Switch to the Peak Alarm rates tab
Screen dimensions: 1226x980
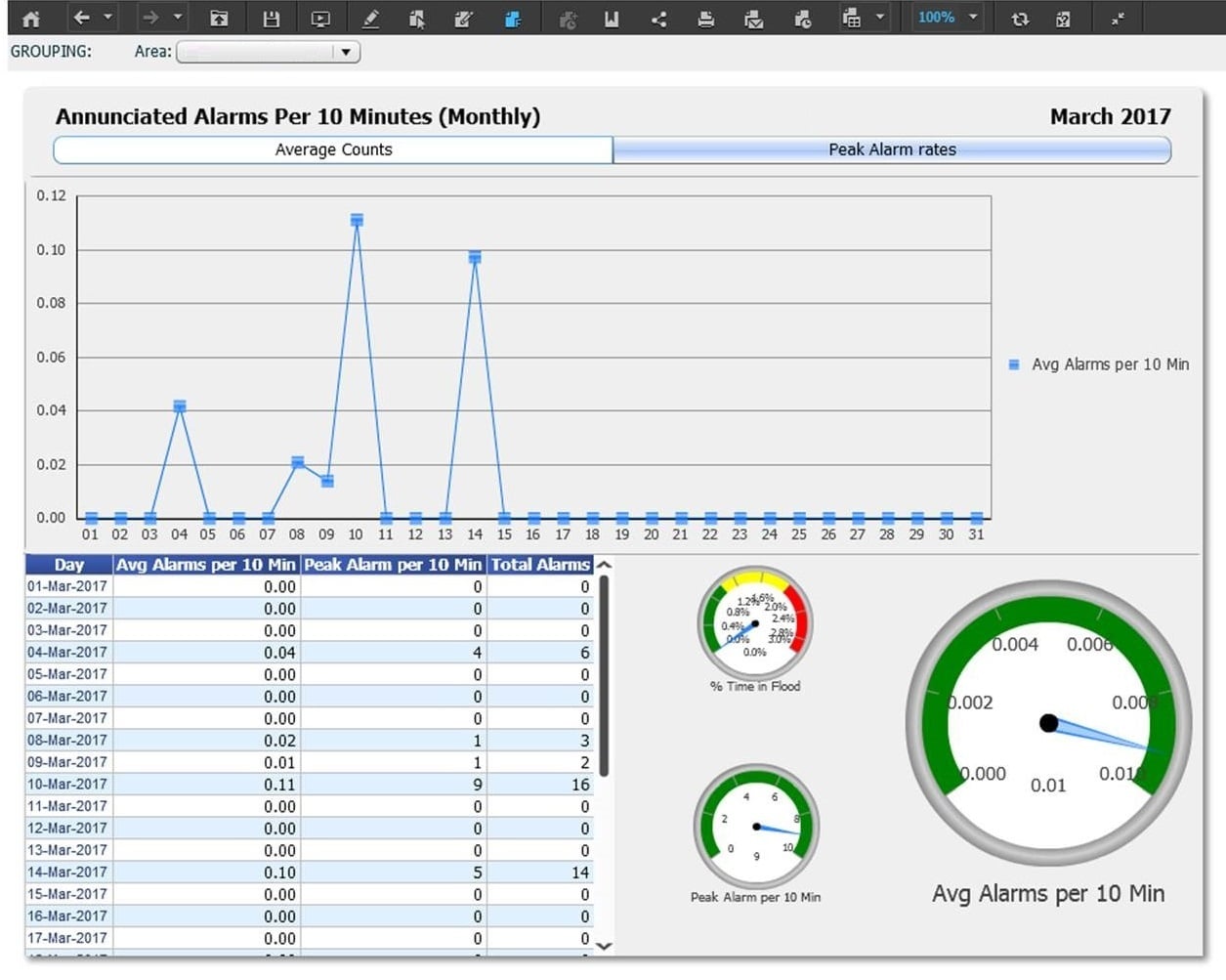click(891, 149)
